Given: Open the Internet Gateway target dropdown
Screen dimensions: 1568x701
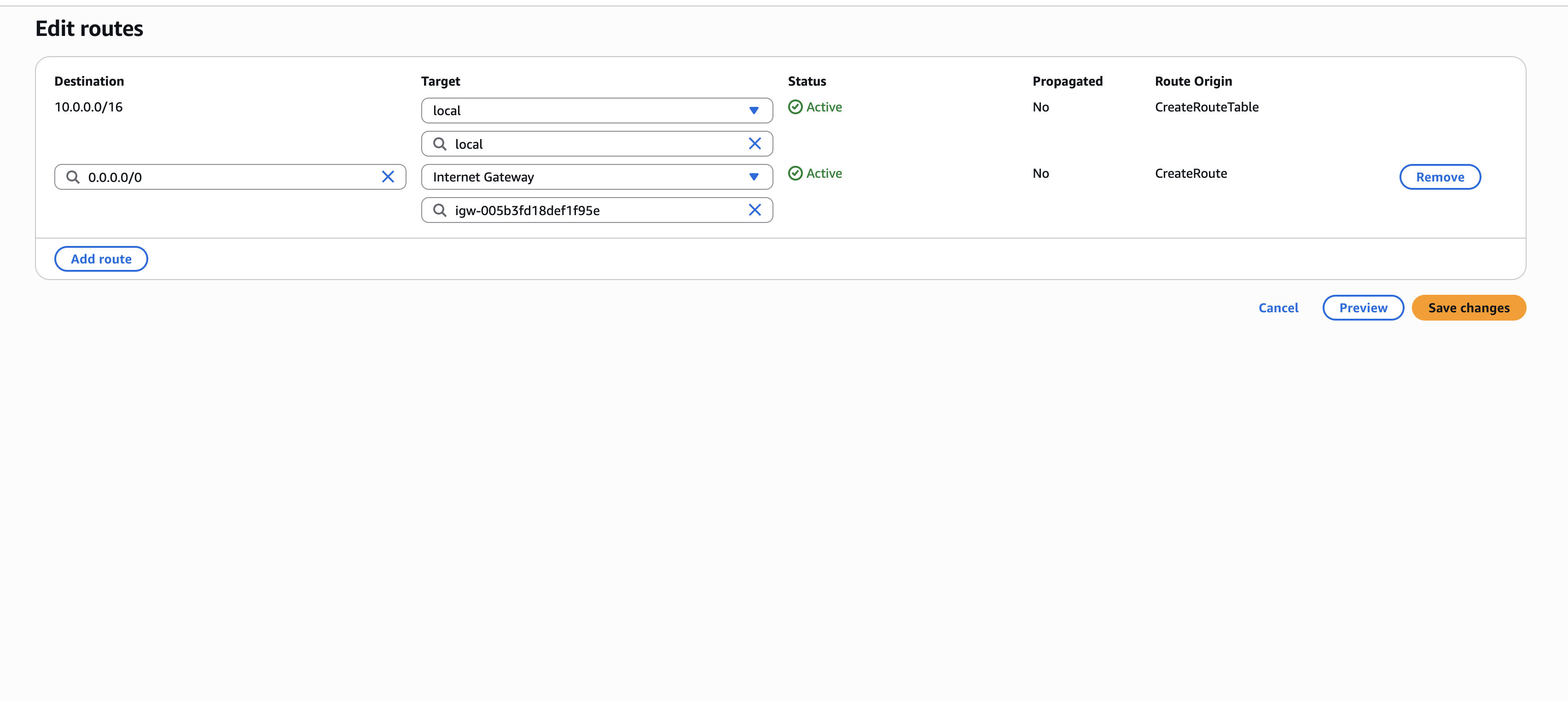Looking at the screenshot, I should [x=597, y=176].
